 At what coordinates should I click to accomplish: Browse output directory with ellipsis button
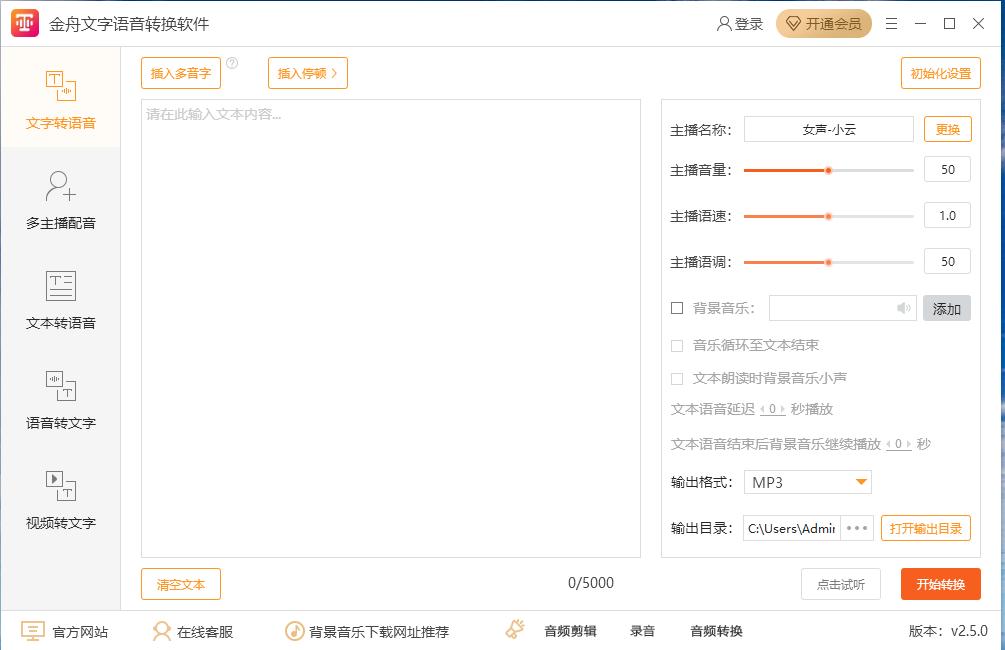pyautogui.click(x=857, y=529)
